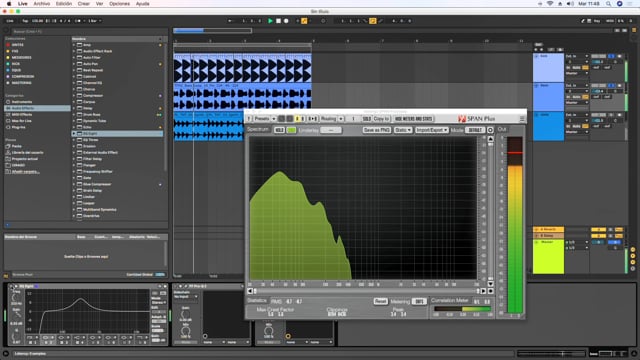Click the Solo button in SPAN Plus toolbar
This screenshot has width=640, height=360.
(367, 119)
